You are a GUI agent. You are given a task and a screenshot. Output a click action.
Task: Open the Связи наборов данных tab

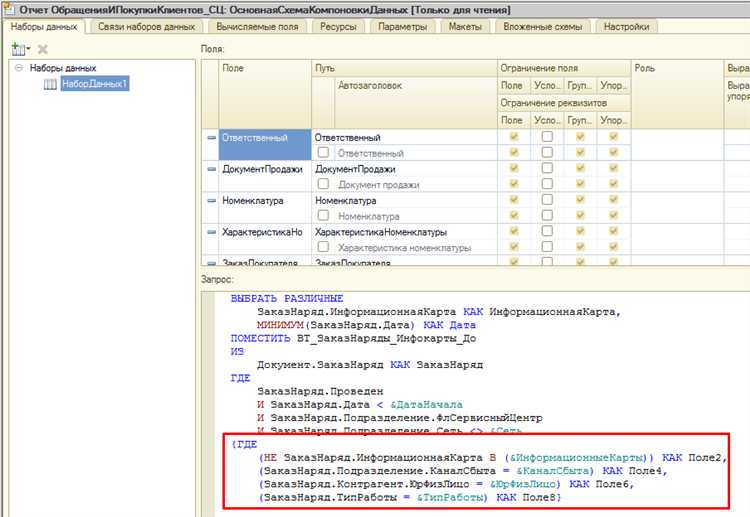146,27
